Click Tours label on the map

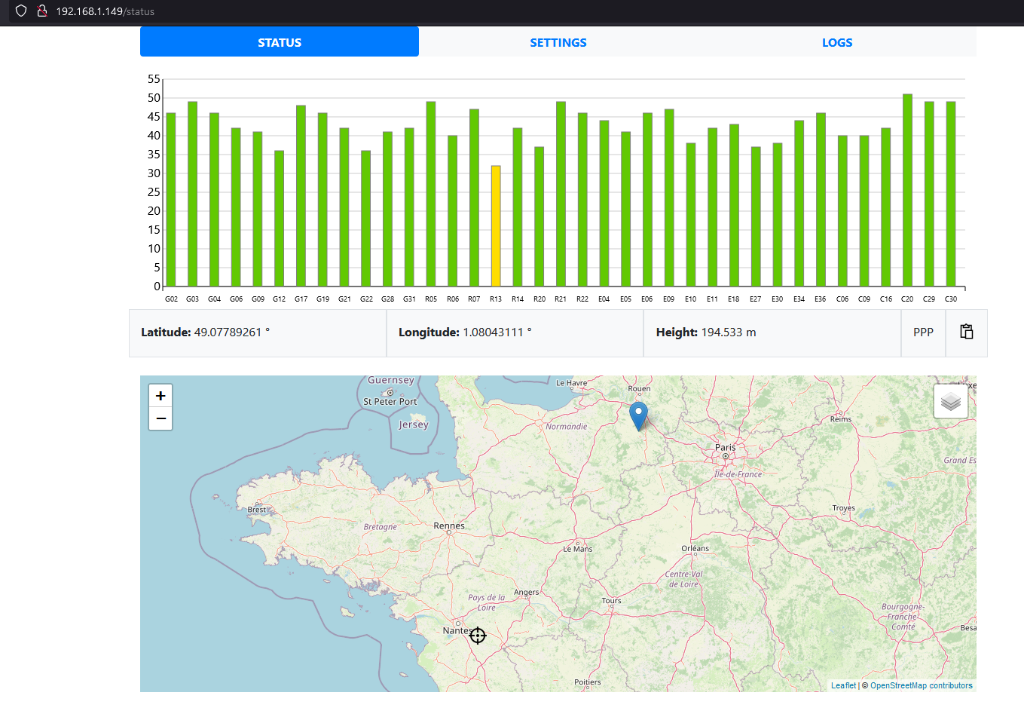pos(611,601)
